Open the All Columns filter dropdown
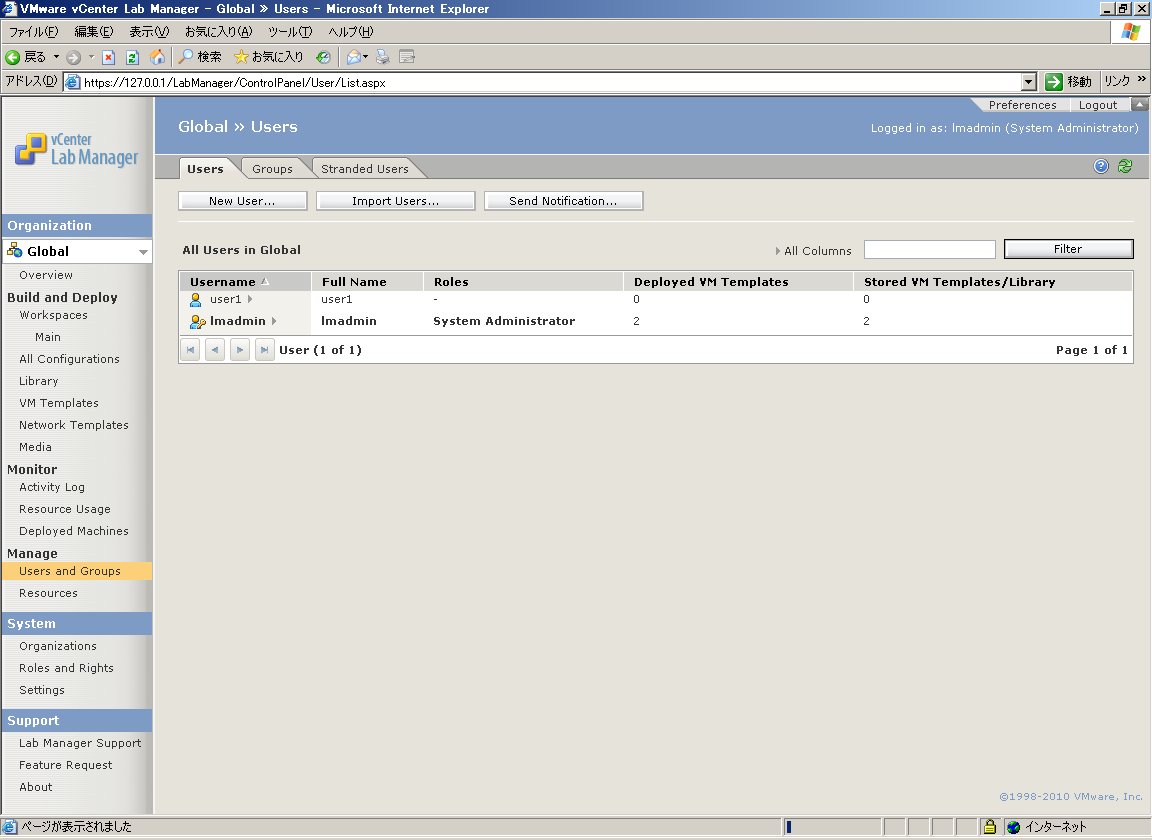 813,251
